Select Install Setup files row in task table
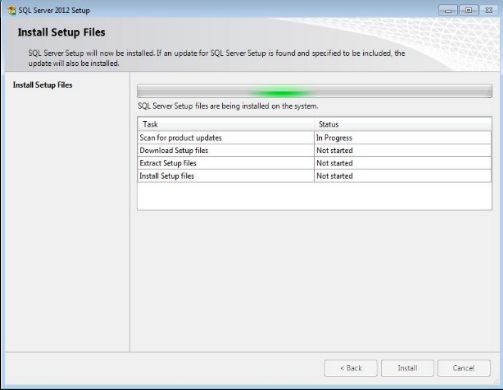503x390 pixels. tap(315, 176)
